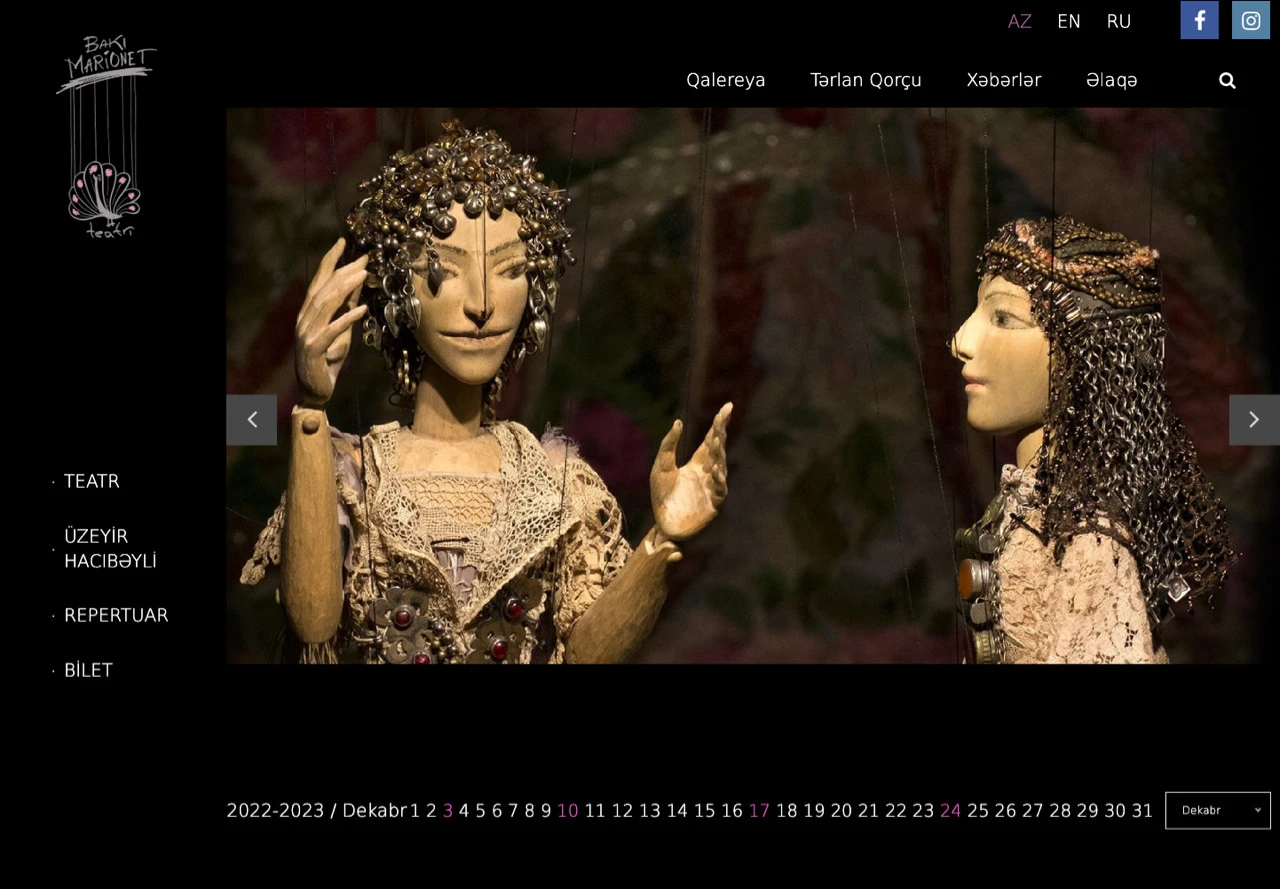Click date 16 in the calendar
Image resolution: width=1280 pixels, height=889 pixels.
[732, 811]
